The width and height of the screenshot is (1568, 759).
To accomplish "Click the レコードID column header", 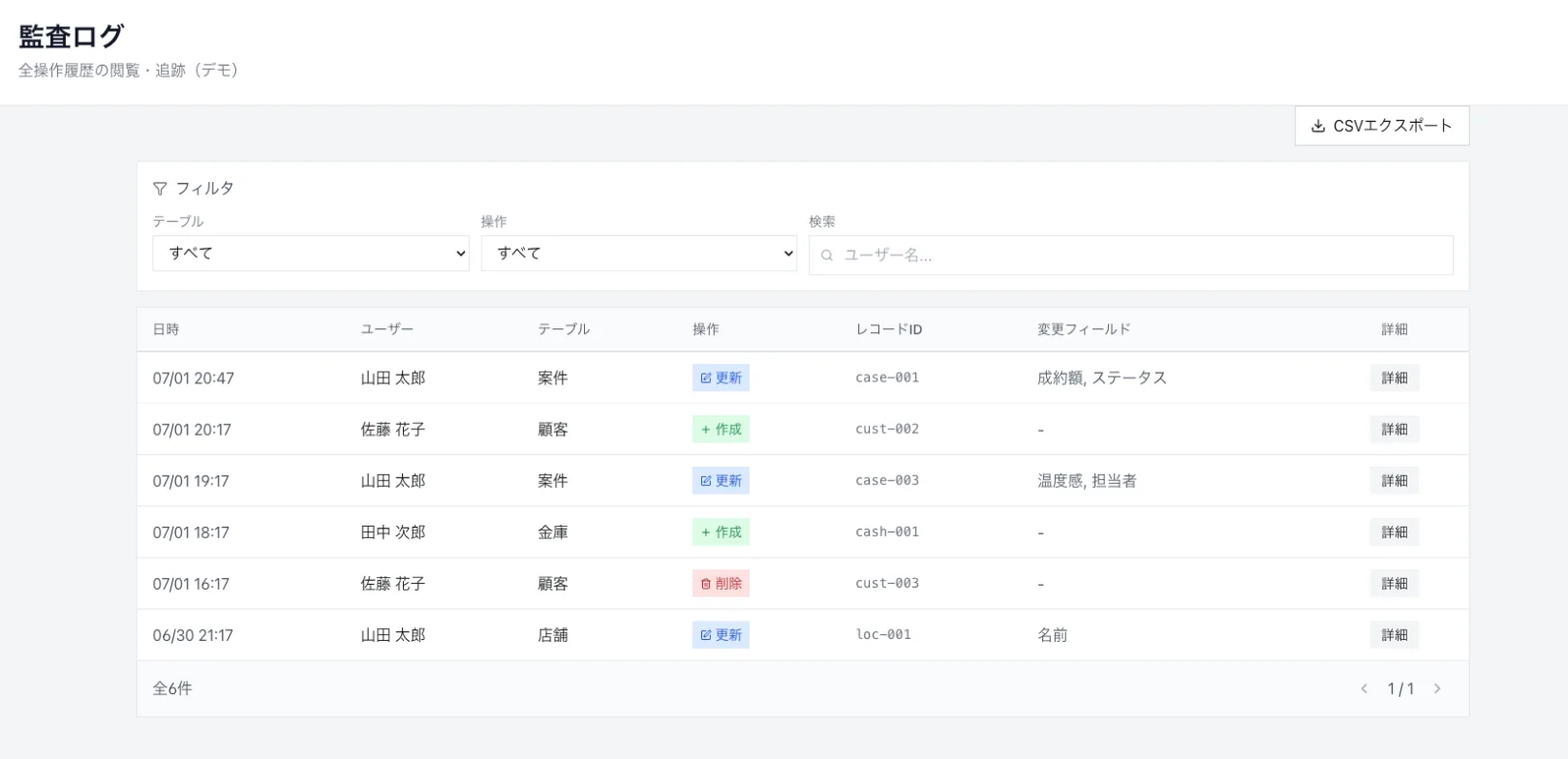I will (x=888, y=329).
